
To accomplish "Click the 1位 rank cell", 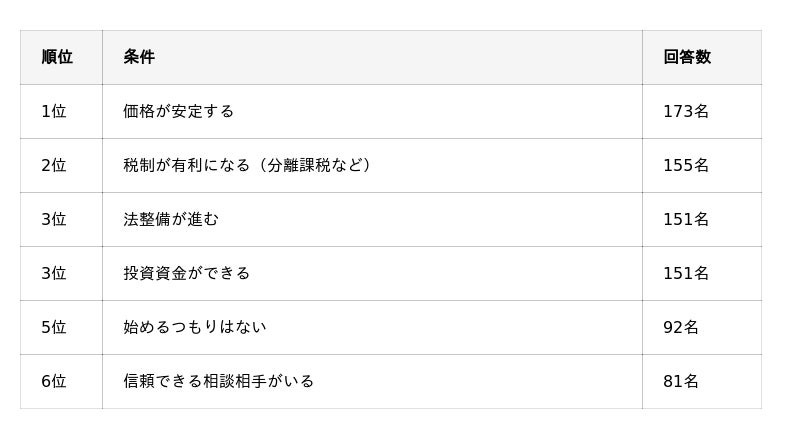I will click(x=54, y=111).
